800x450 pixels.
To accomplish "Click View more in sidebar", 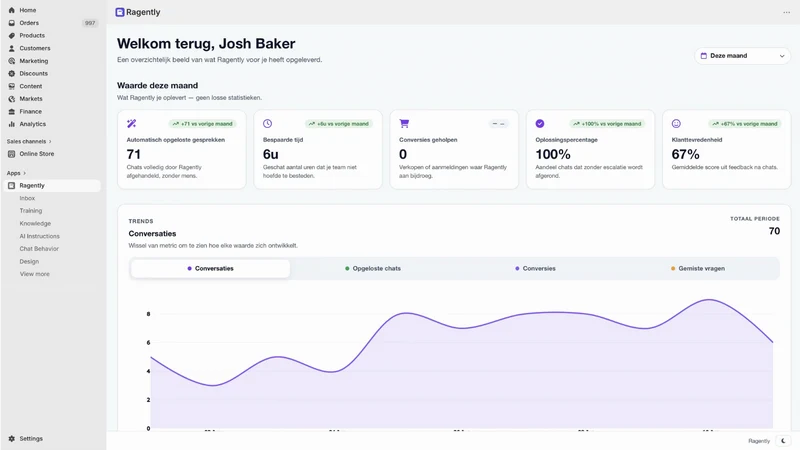I will pyautogui.click(x=35, y=274).
